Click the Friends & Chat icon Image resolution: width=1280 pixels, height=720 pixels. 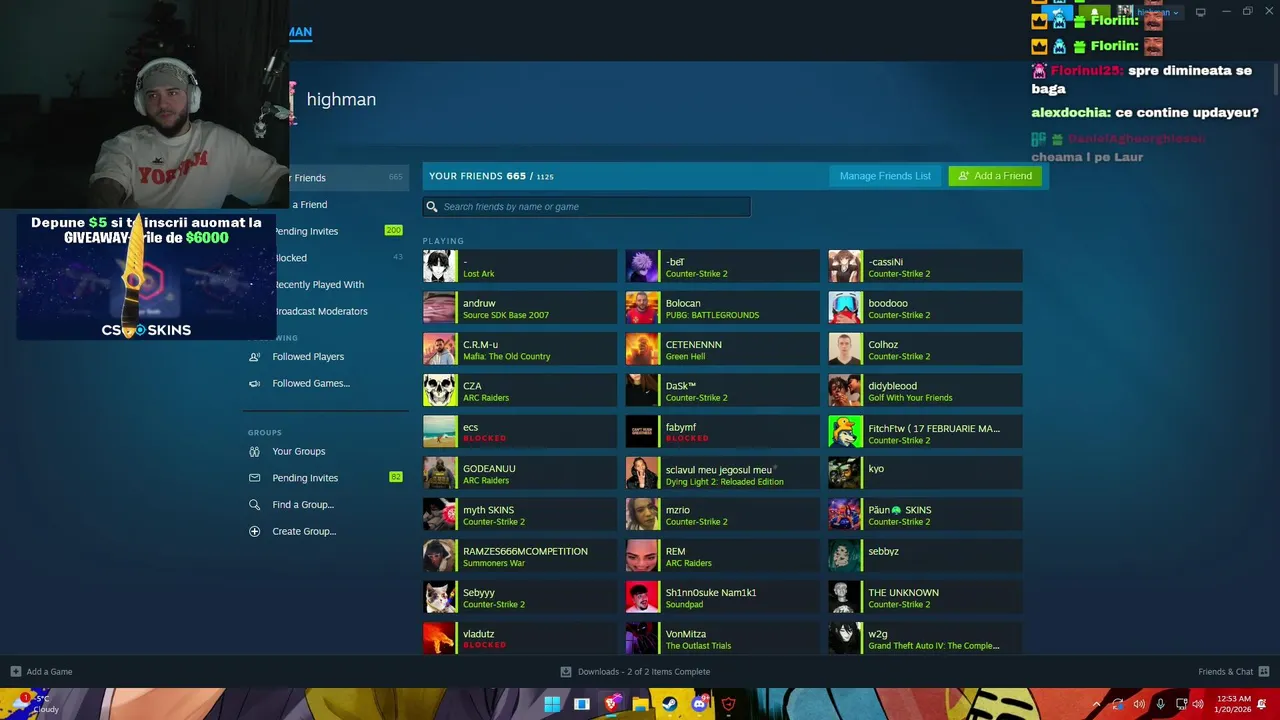click(x=1264, y=672)
